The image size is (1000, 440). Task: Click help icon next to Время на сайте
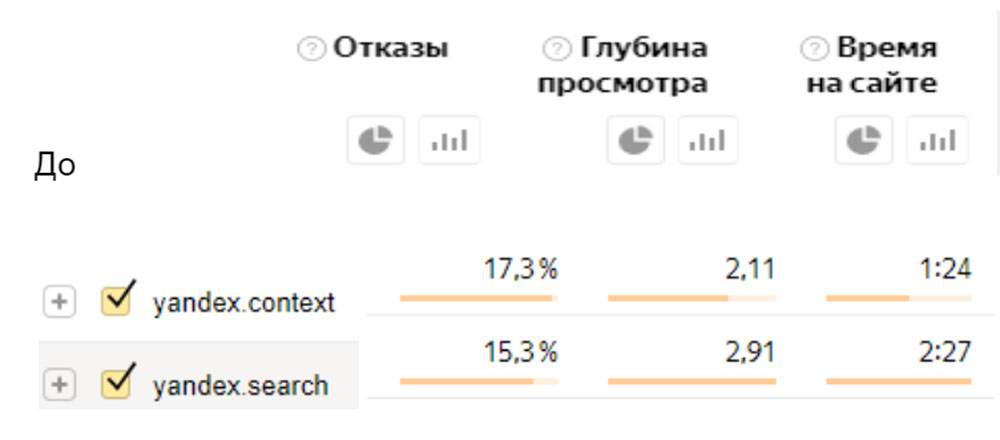[x=814, y=49]
